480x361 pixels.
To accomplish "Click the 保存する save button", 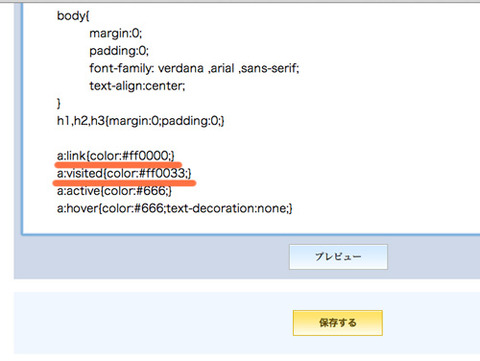I will [x=338, y=323].
